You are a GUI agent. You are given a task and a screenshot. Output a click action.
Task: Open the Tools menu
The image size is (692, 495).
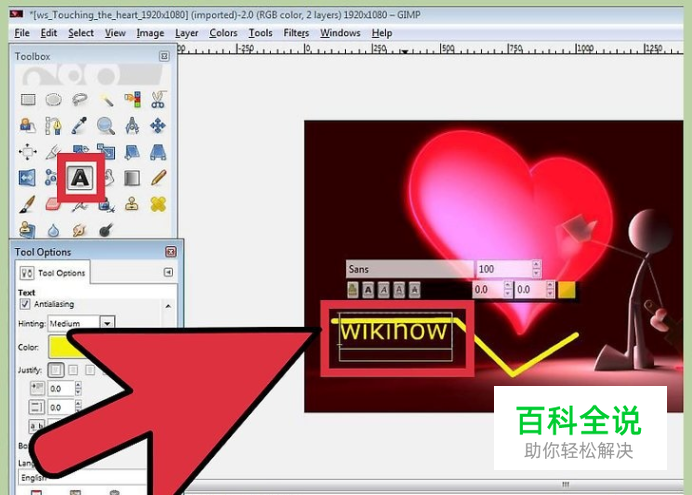point(260,33)
